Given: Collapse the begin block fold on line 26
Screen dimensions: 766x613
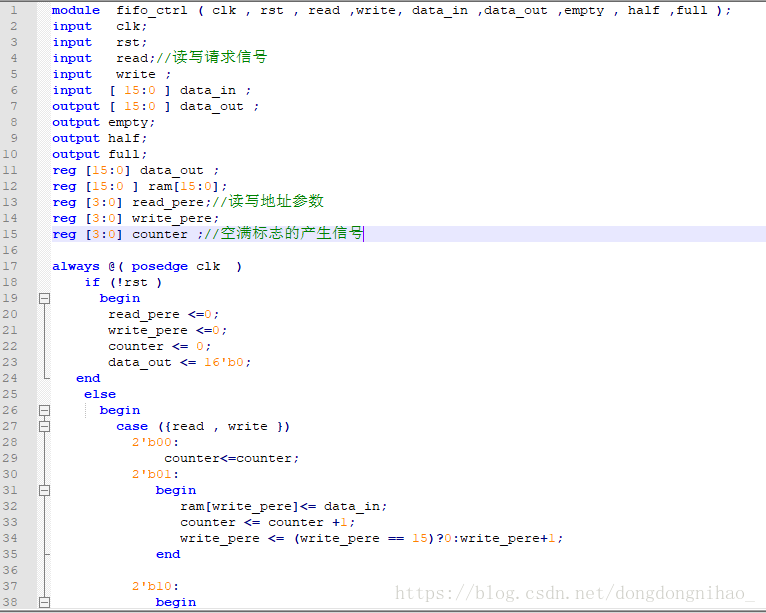Looking at the screenshot, I should coord(44,410).
